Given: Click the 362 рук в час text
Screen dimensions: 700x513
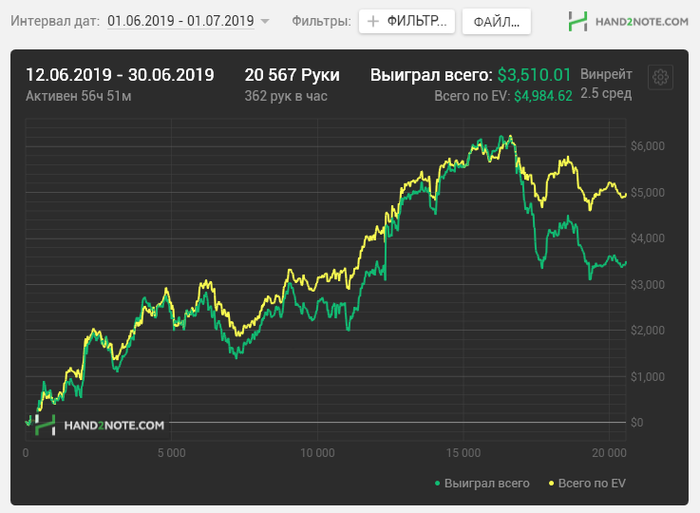Looking at the screenshot, I should click(x=286, y=96).
